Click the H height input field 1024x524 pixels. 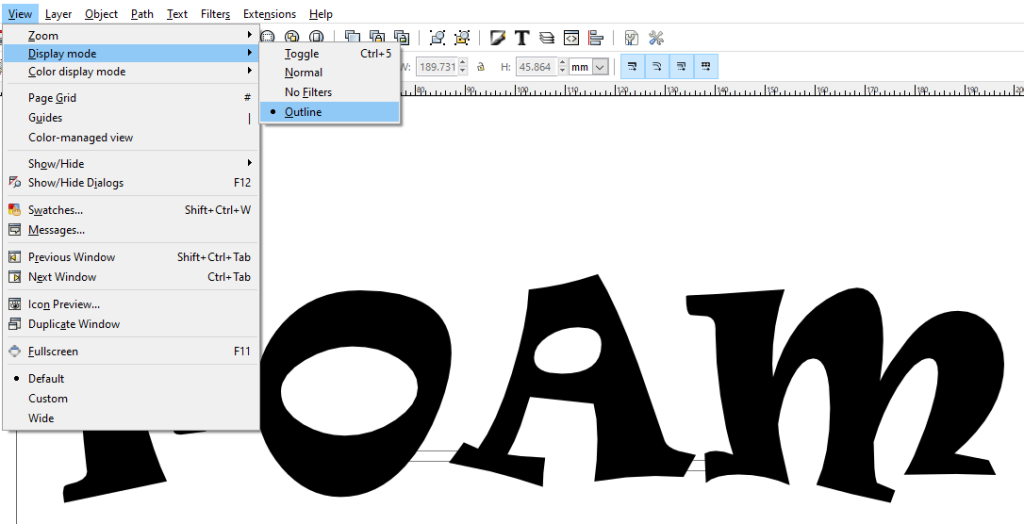pyautogui.click(x=537, y=66)
